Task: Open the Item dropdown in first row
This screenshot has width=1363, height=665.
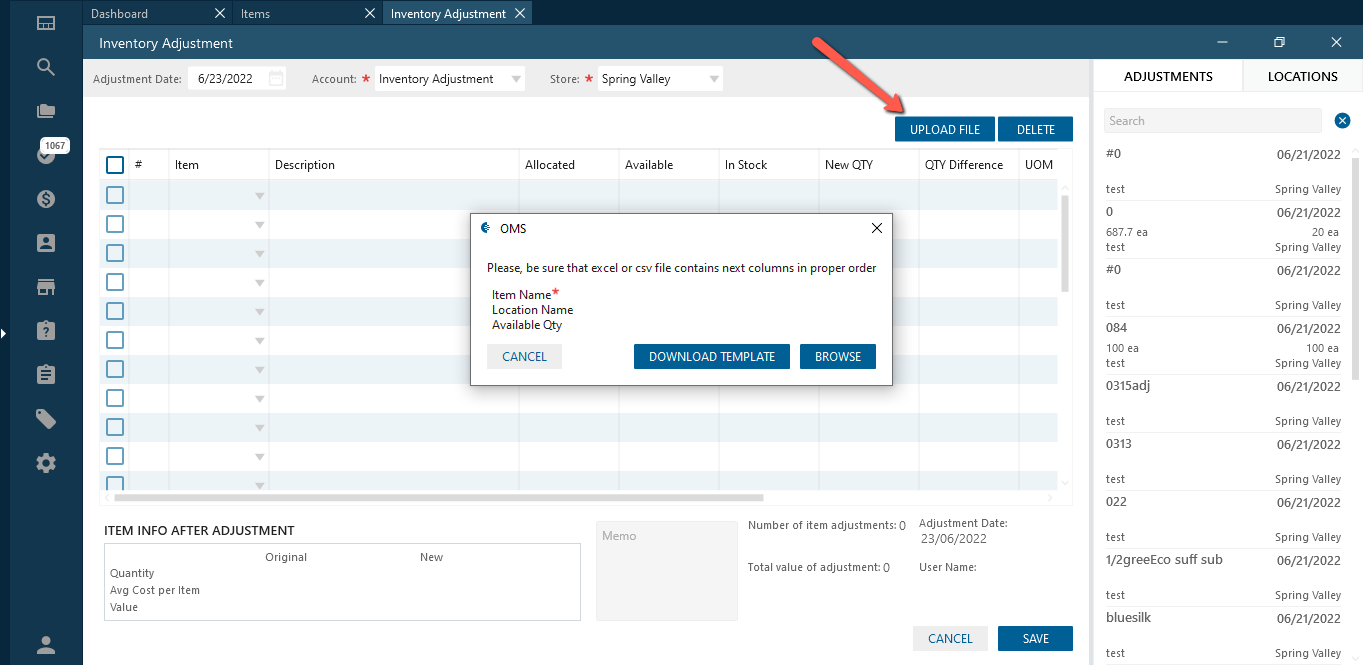Action: (259, 196)
